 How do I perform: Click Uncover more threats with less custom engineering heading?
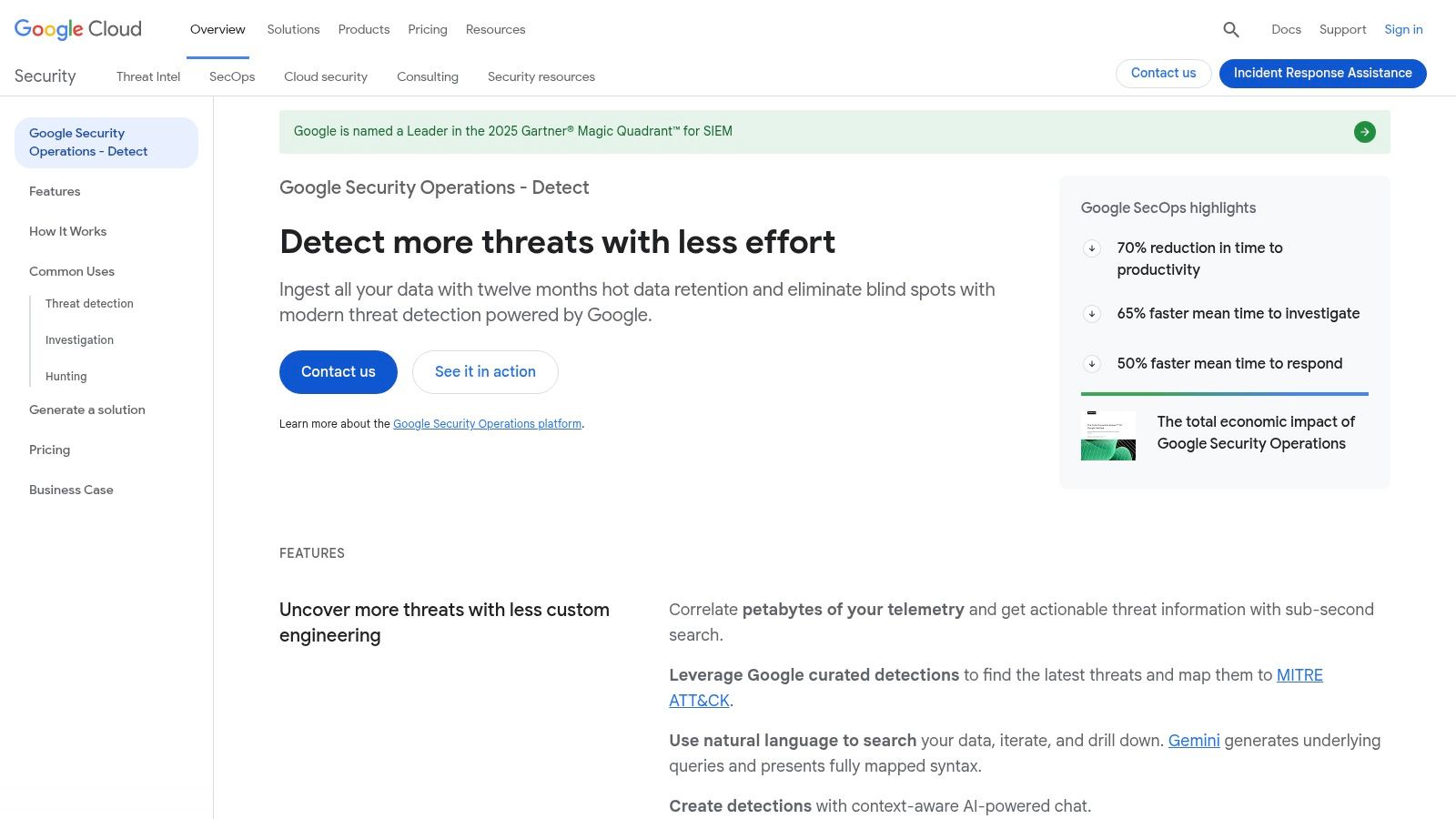click(x=444, y=622)
